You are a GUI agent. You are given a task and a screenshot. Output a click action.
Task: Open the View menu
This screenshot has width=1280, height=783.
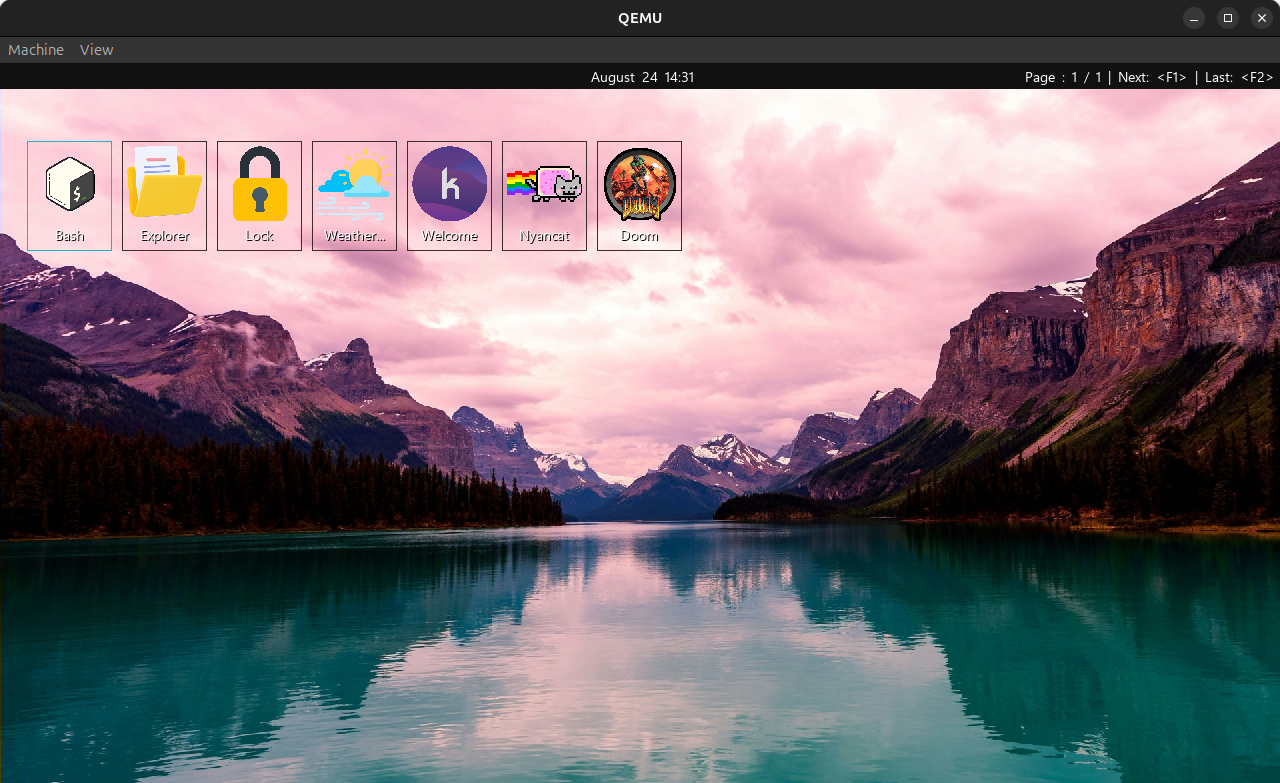click(x=97, y=50)
